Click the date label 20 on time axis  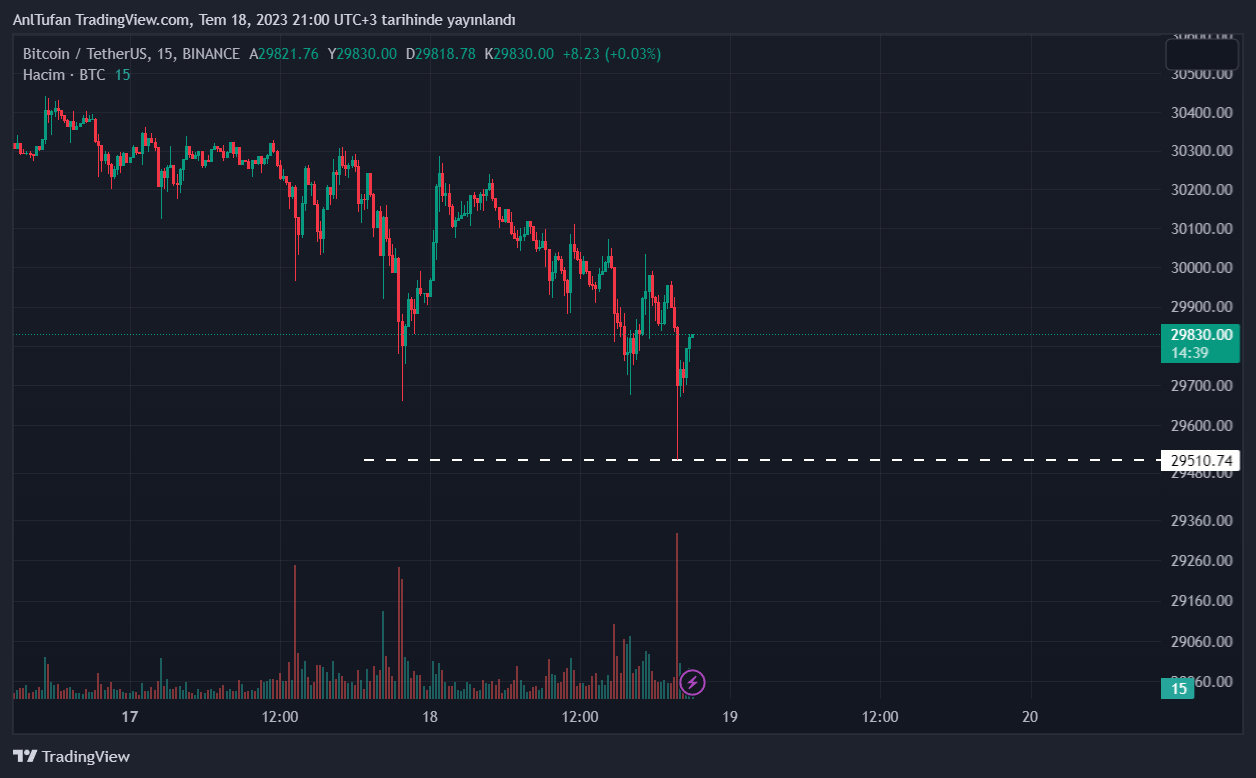point(1031,717)
